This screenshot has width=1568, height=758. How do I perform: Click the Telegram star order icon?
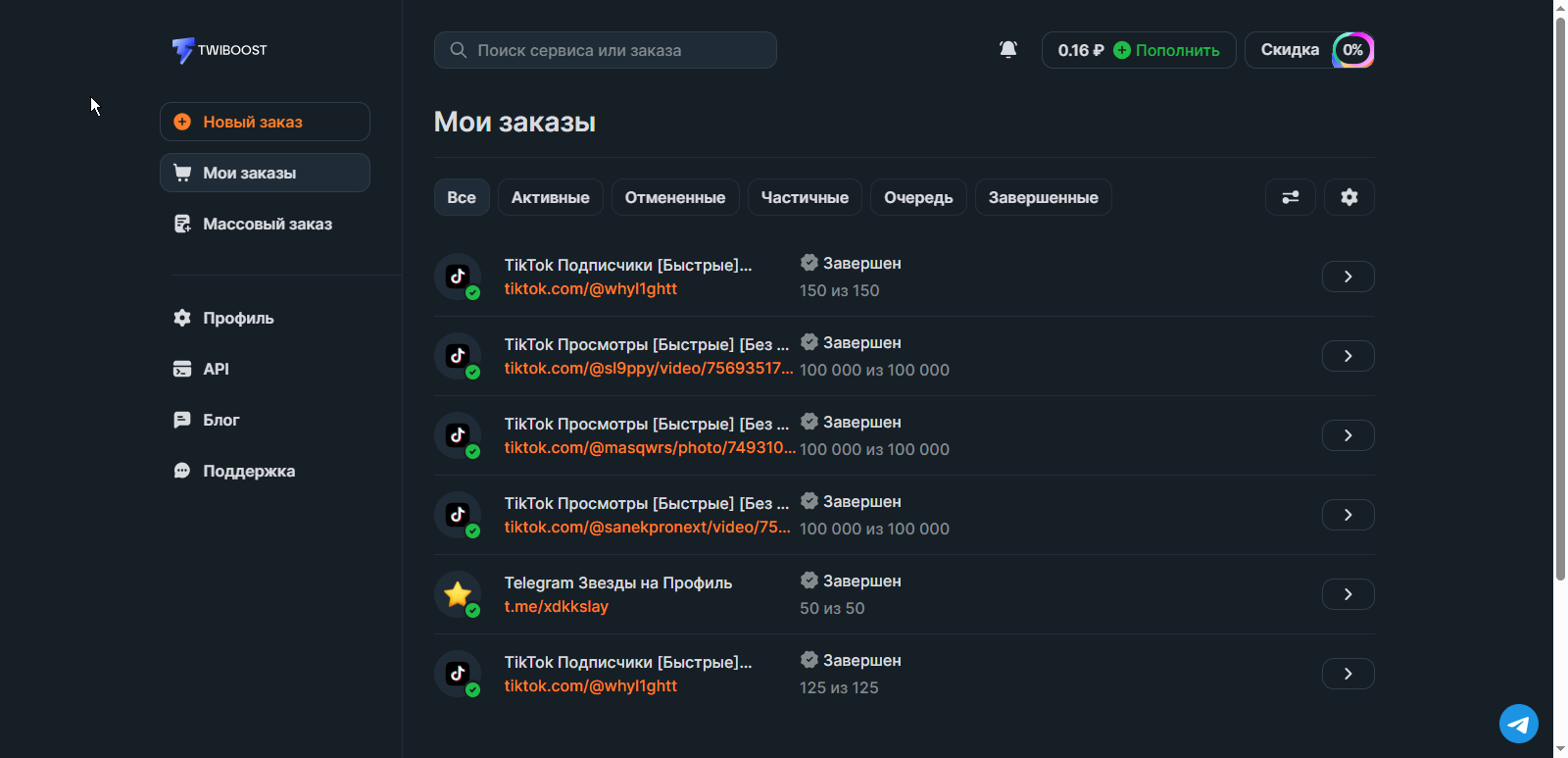pyautogui.click(x=458, y=594)
